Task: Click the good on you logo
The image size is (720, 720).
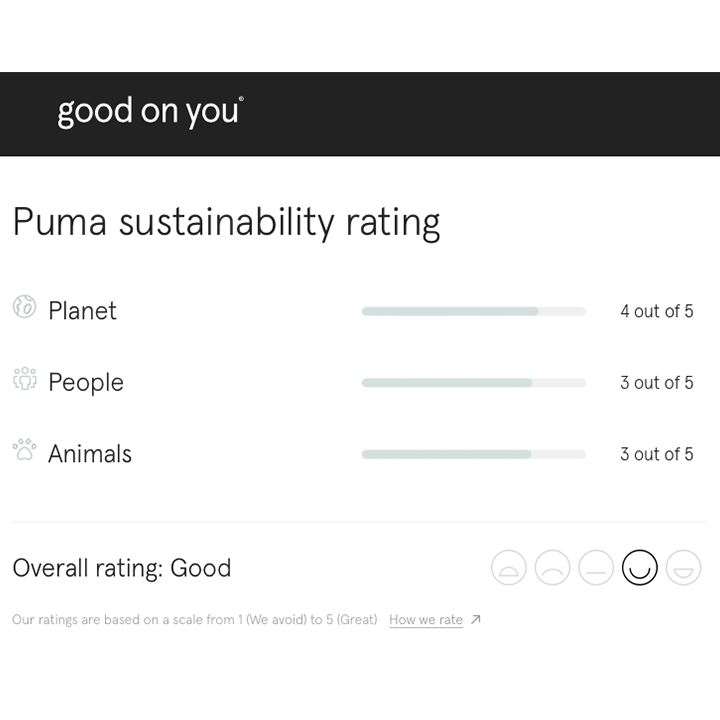Action: coord(151,112)
